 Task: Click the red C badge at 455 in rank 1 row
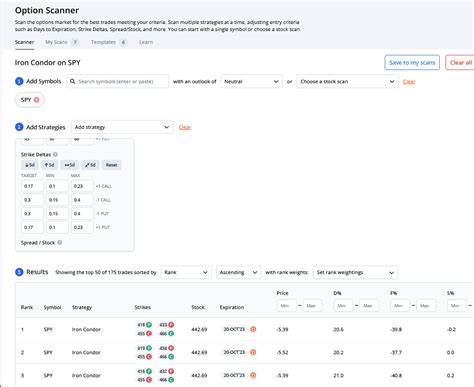tap(149, 333)
